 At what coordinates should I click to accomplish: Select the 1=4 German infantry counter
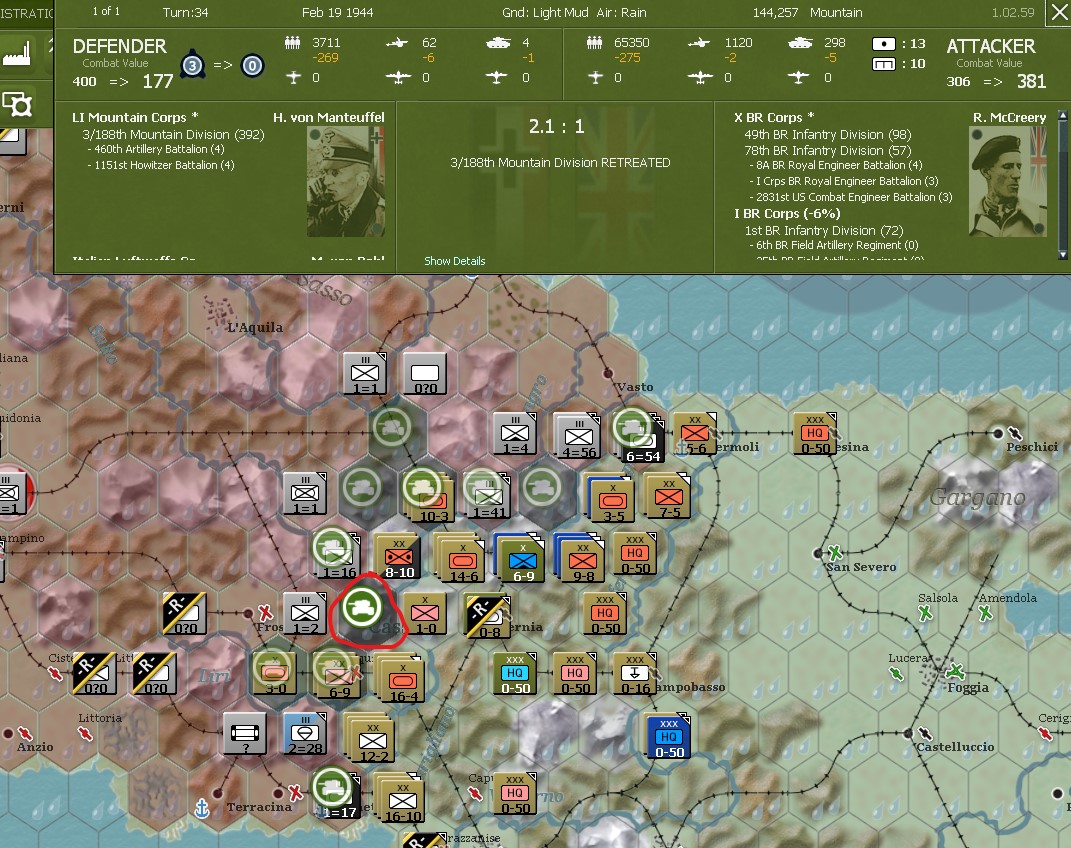pos(515,434)
